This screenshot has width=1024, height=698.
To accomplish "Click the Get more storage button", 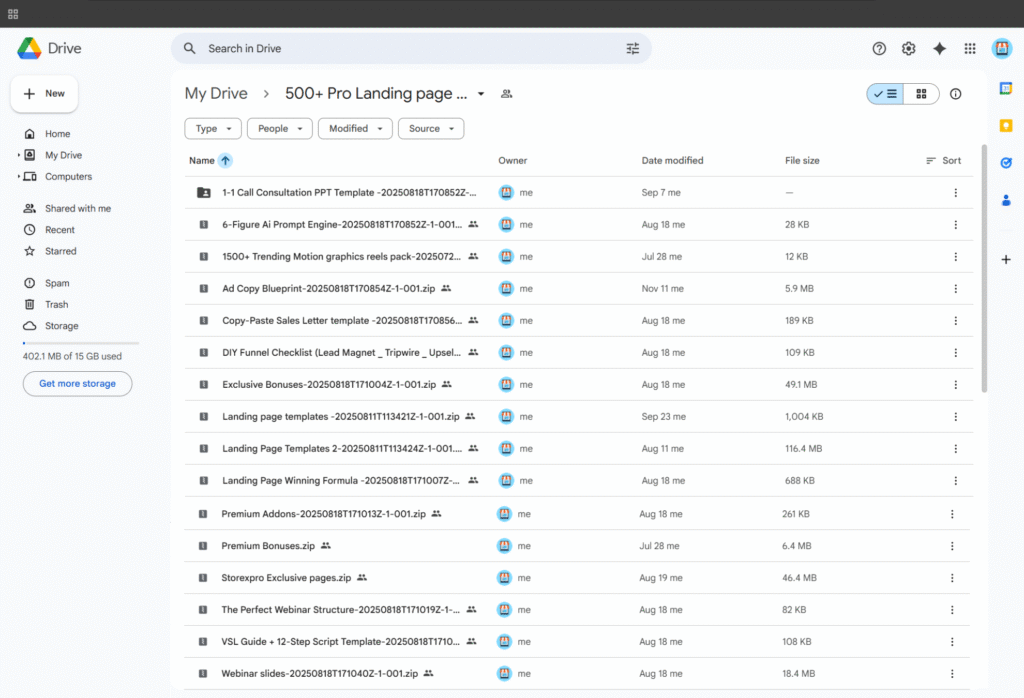I will click(77, 383).
